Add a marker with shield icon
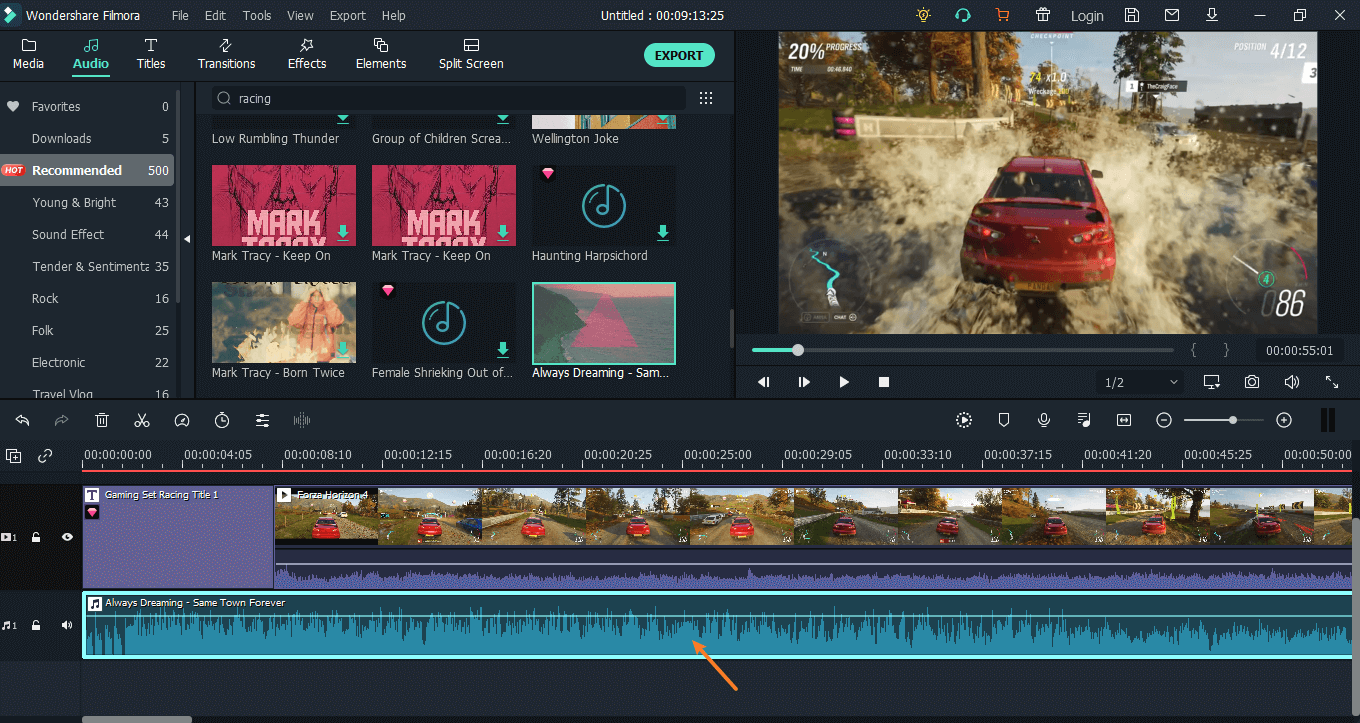Viewport: 1360px width, 723px height. coord(1004,421)
